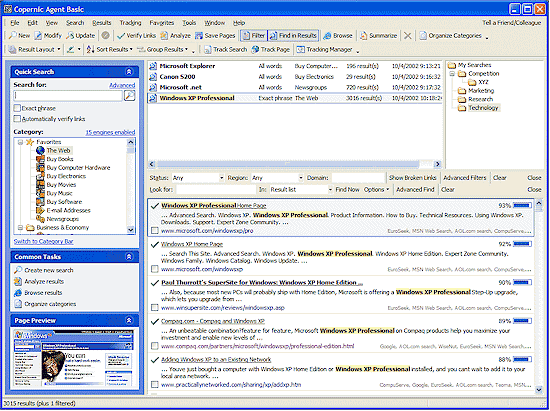
Task: Open the Tracking menu
Action: pyautogui.click(x=130, y=23)
